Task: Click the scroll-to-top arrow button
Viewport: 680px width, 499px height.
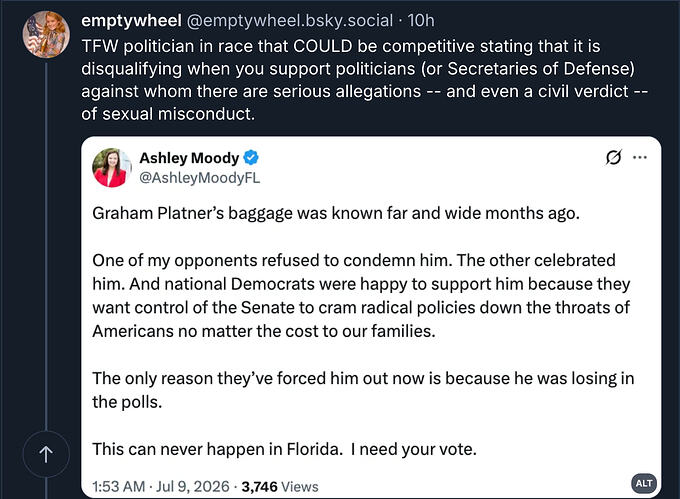Action: point(46,454)
